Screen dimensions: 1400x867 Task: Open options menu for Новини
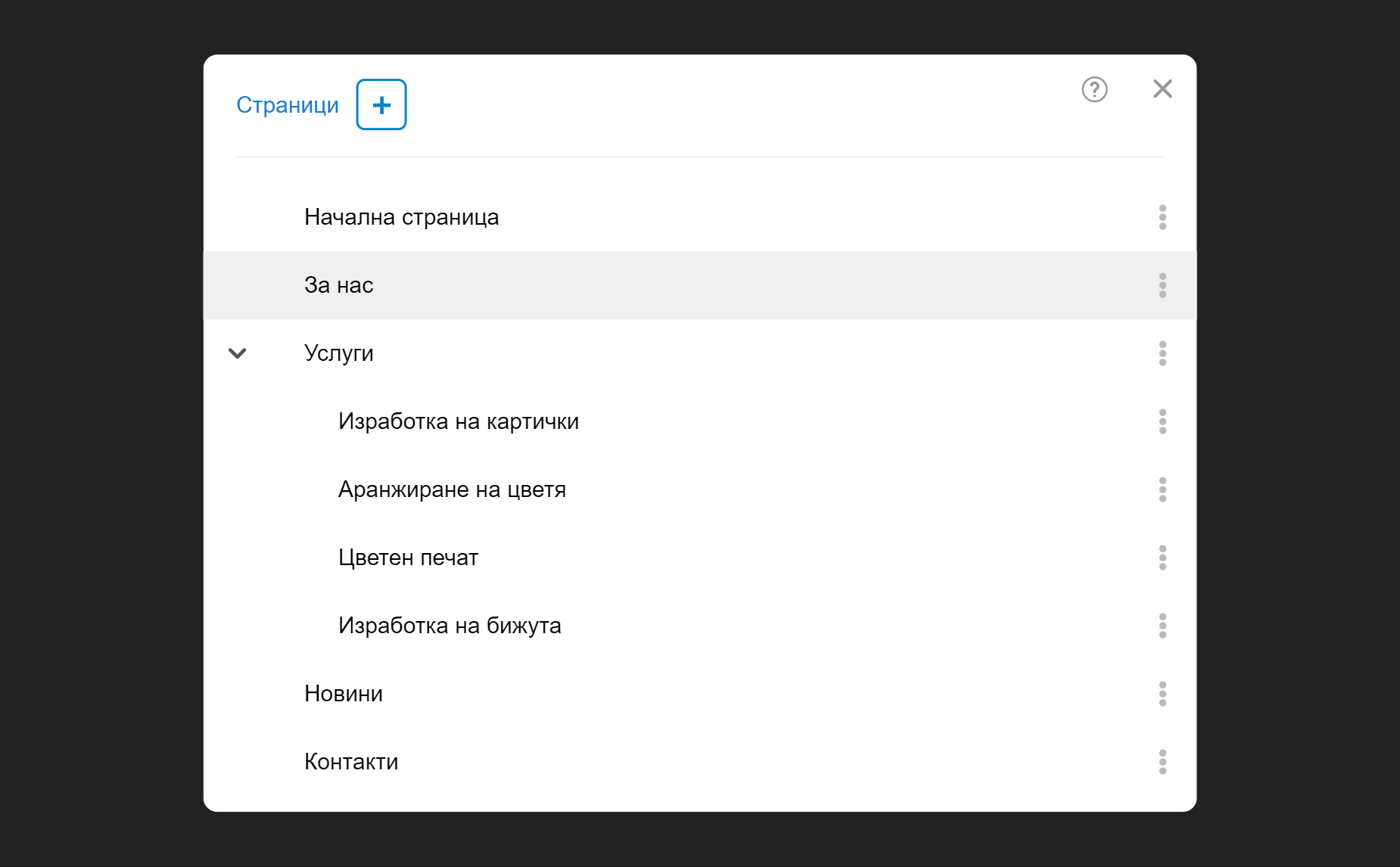click(1162, 694)
